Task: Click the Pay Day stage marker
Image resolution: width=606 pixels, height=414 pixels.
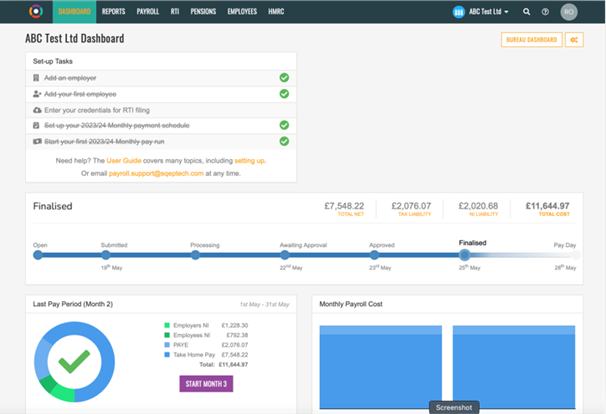Action: (575, 255)
